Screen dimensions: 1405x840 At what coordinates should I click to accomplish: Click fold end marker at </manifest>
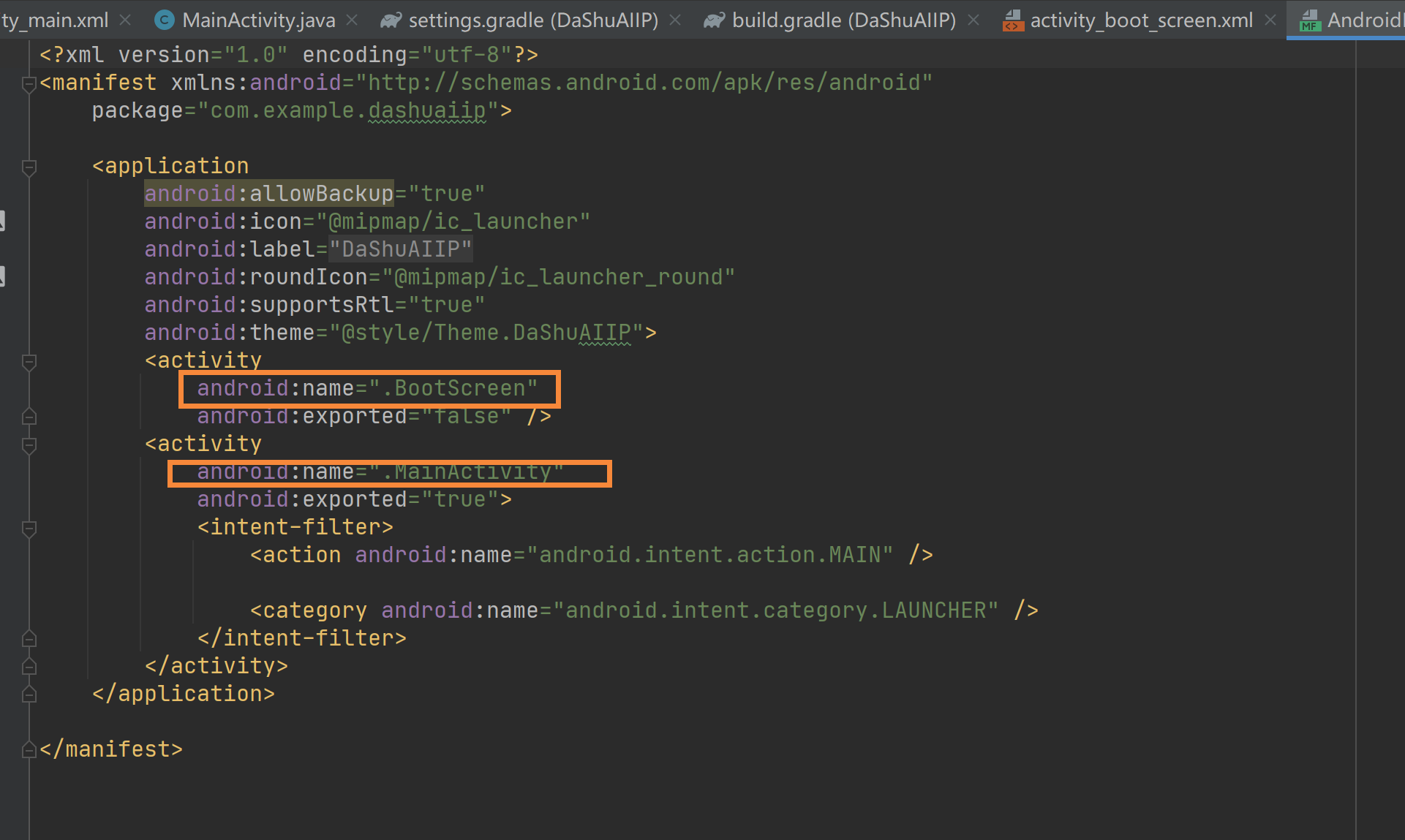(29, 749)
